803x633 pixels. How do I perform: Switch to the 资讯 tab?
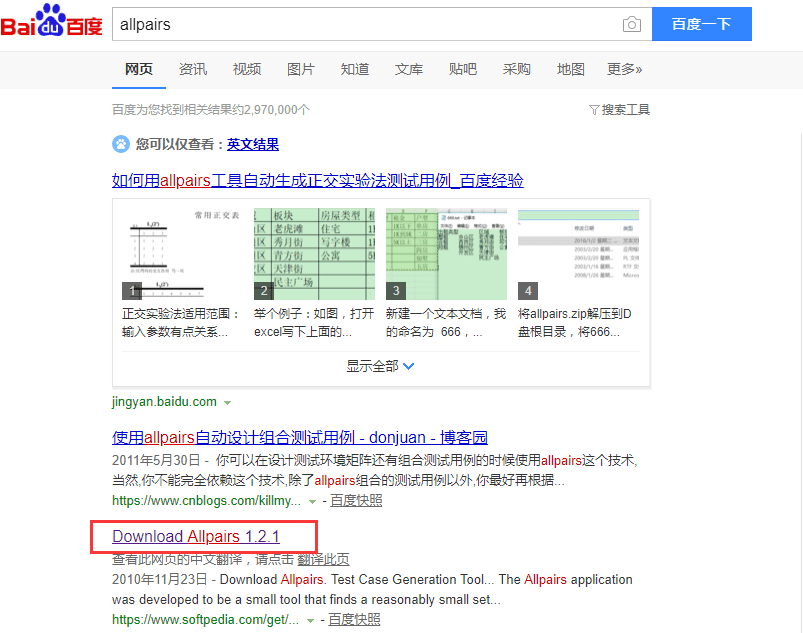(x=193, y=69)
